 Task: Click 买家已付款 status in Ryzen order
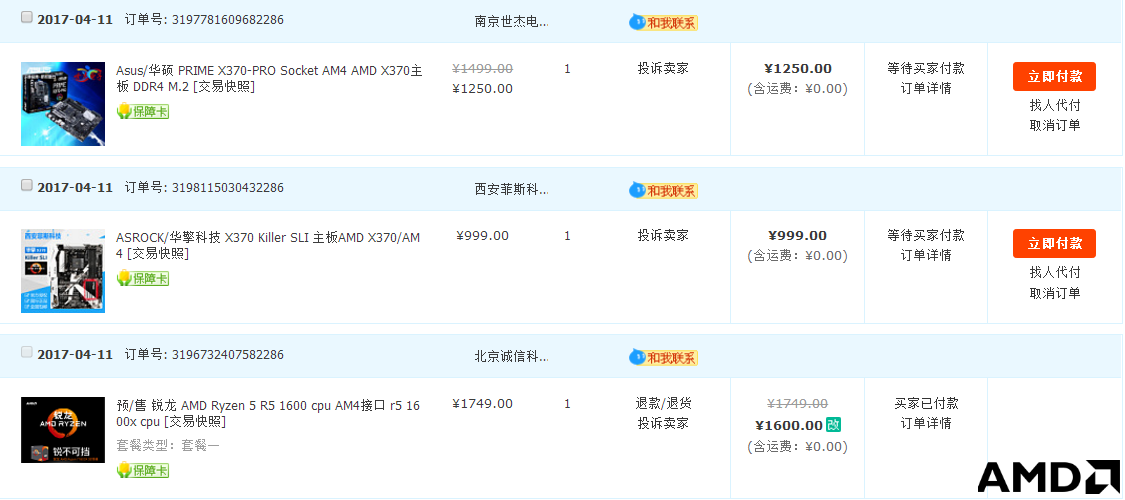click(x=926, y=403)
